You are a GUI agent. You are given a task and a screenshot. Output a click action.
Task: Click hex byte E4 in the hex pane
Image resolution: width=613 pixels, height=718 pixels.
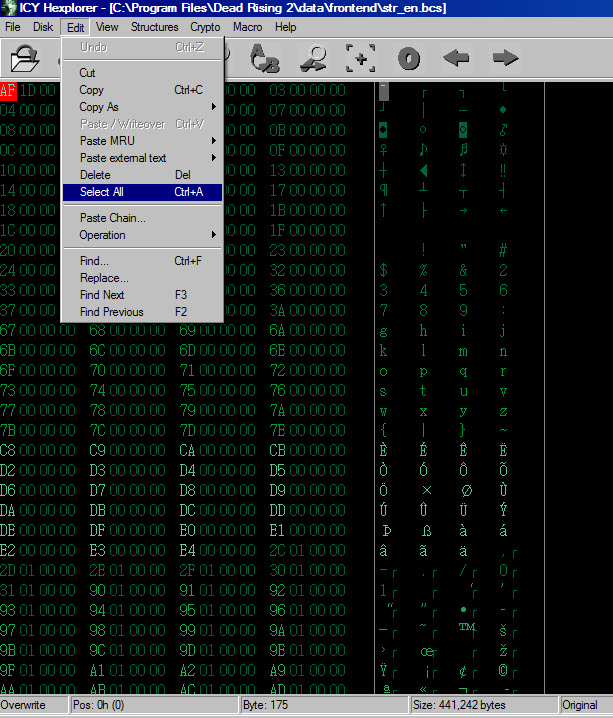tap(187, 550)
